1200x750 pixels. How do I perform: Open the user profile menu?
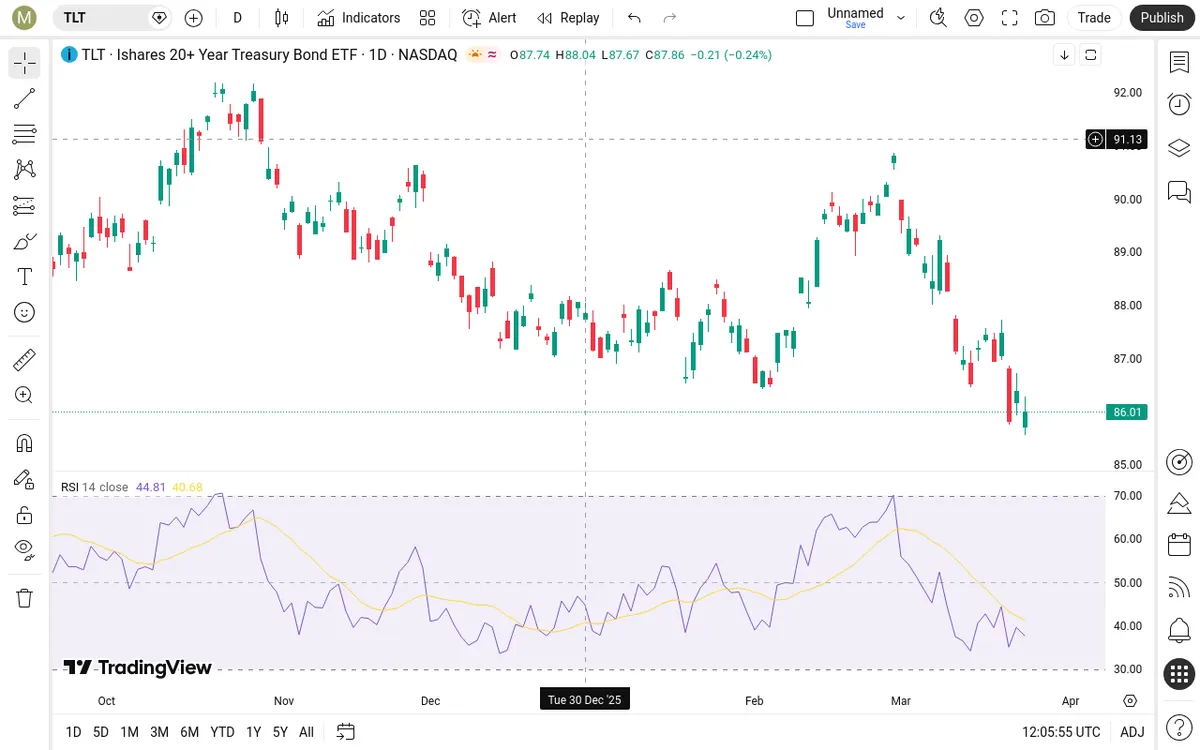[x=25, y=17]
